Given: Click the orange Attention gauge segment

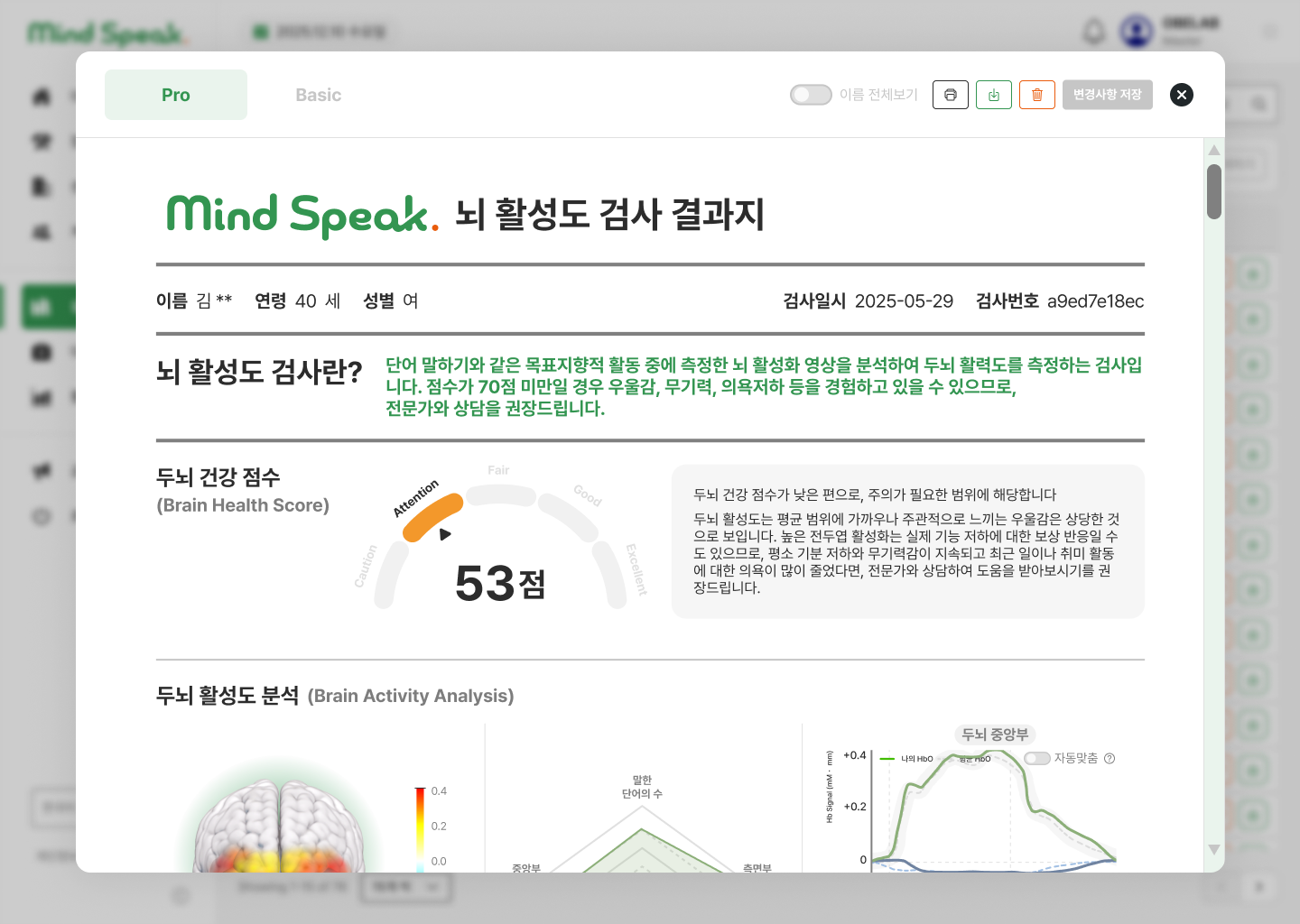Looking at the screenshot, I should click(x=432, y=517).
